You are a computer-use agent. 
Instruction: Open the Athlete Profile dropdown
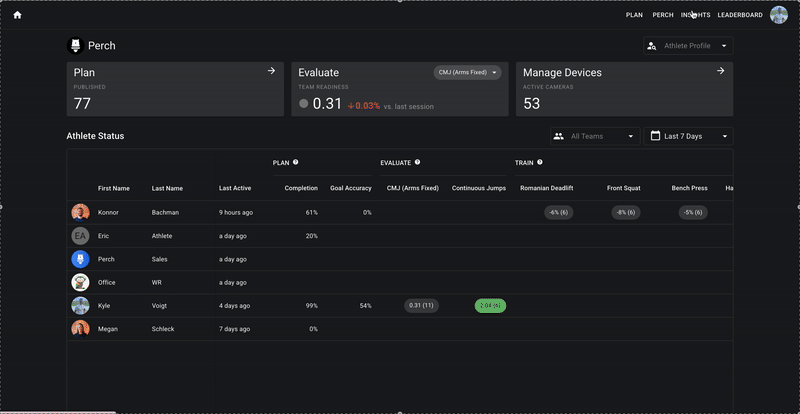tap(688, 46)
